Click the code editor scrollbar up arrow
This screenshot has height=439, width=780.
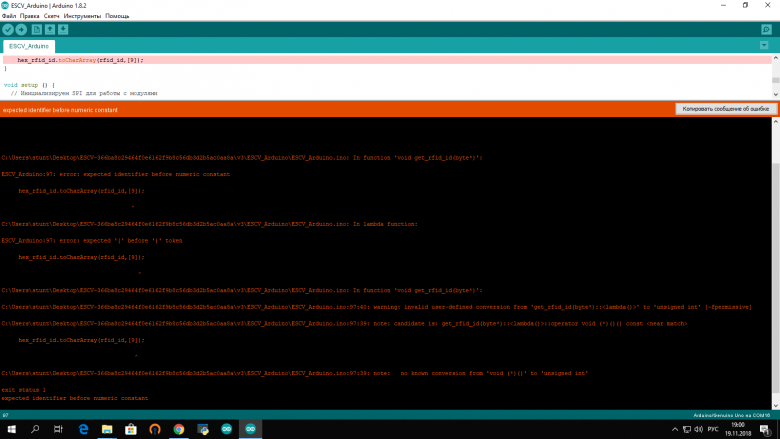[776, 58]
